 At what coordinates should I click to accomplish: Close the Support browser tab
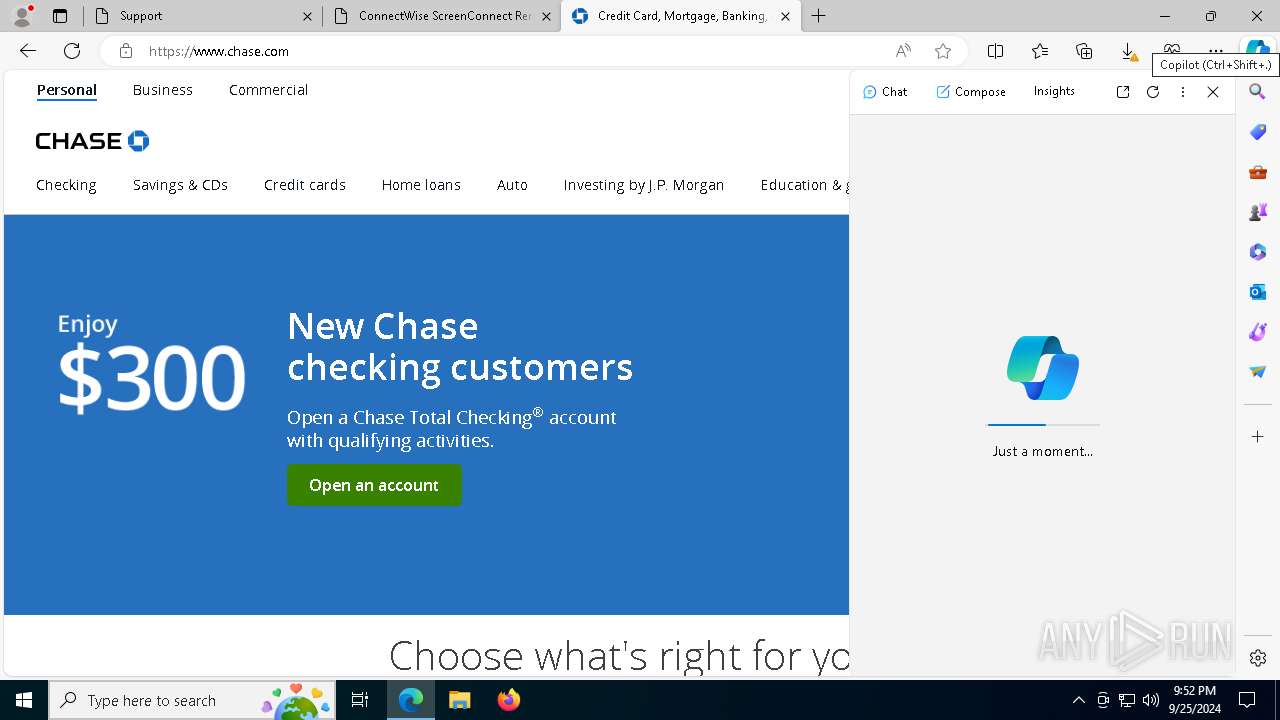click(307, 16)
